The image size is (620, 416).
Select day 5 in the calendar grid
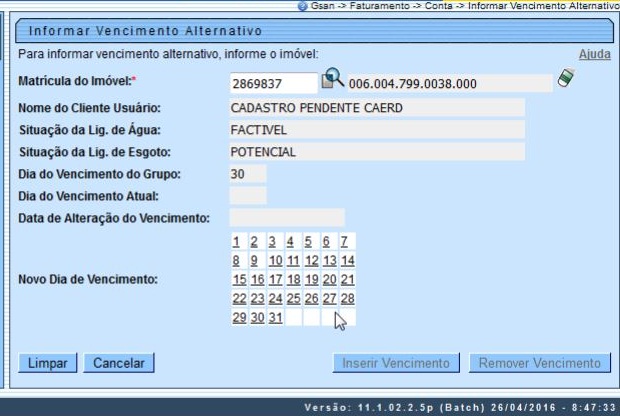click(x=310, y=242)
